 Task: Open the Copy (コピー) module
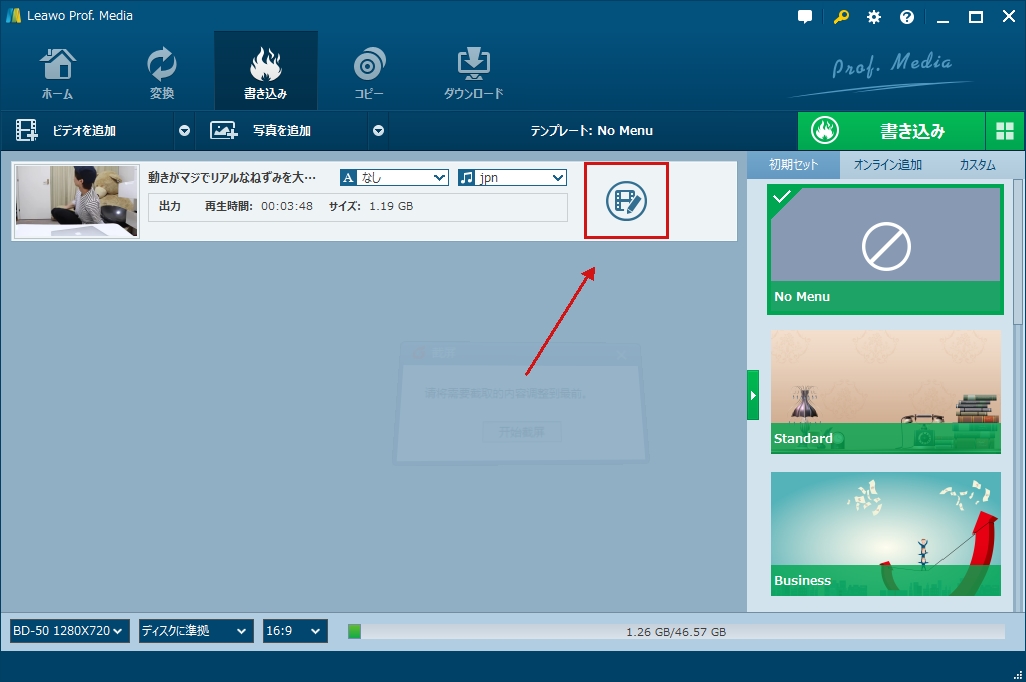[369, 73]
